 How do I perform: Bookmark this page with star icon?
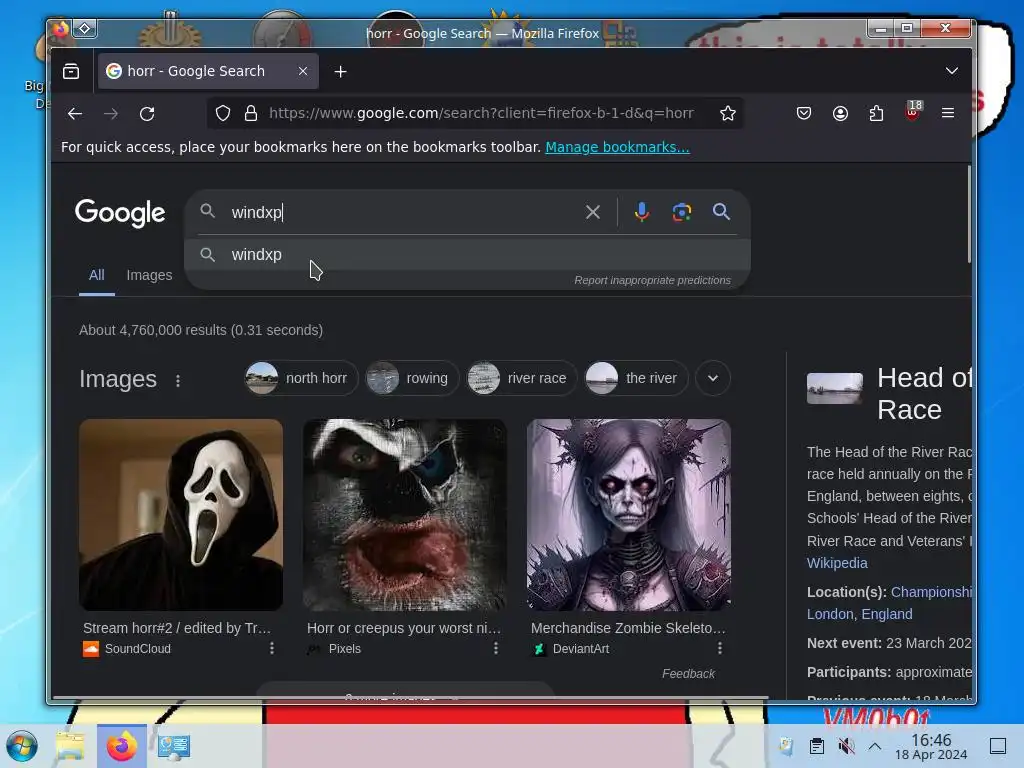[728, 114]
